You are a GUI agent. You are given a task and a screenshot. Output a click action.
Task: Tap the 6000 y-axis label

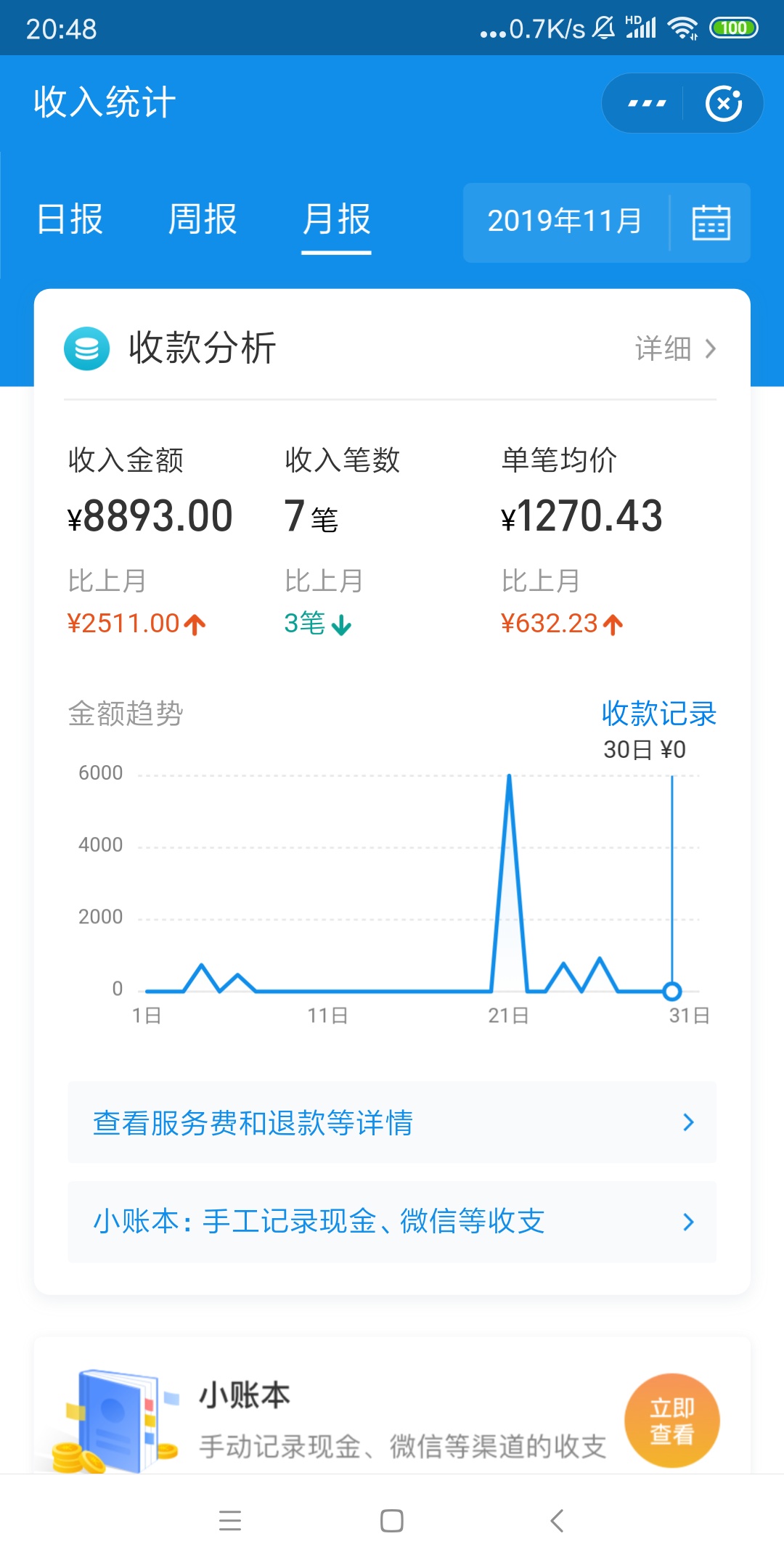click(101, 773)
